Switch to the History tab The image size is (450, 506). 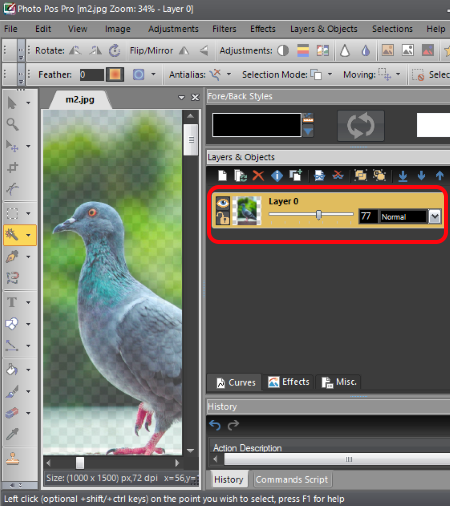[229, 479]
